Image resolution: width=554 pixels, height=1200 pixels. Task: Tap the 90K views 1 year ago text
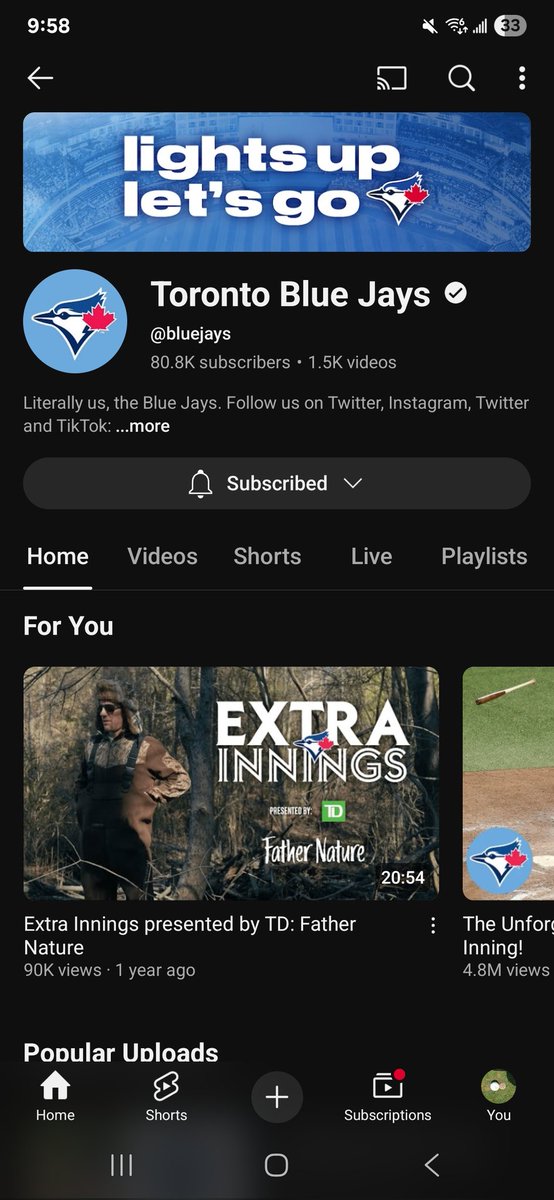109,970
